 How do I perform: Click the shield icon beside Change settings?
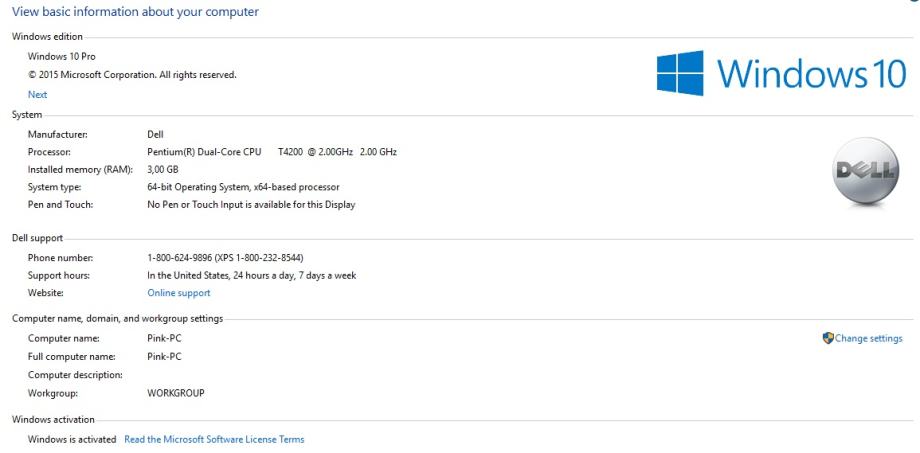tap(828, 338)
